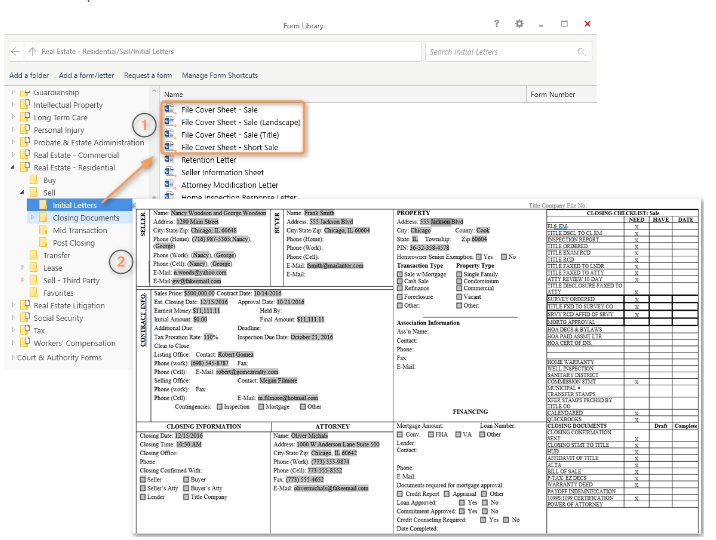Select the Guardianship tree item

56,92
